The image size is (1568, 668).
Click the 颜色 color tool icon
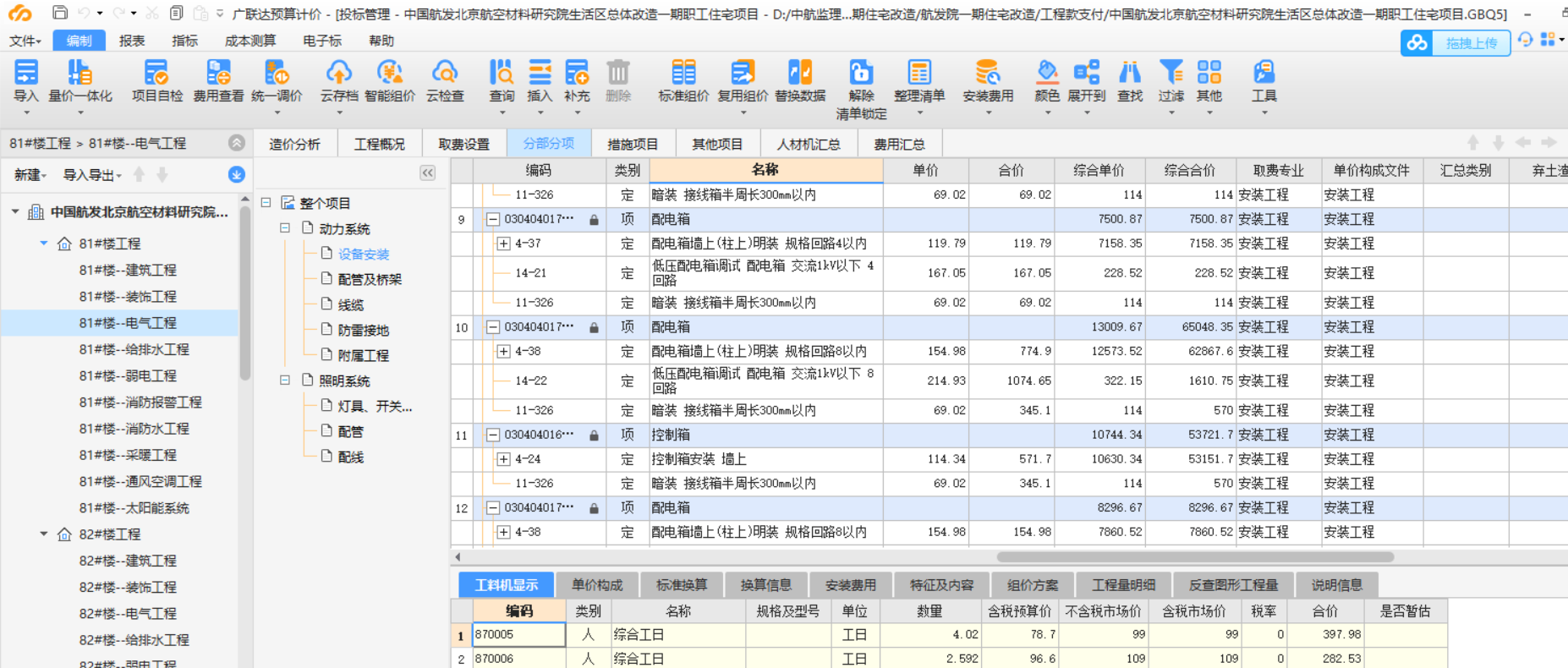pos(1047,73)
